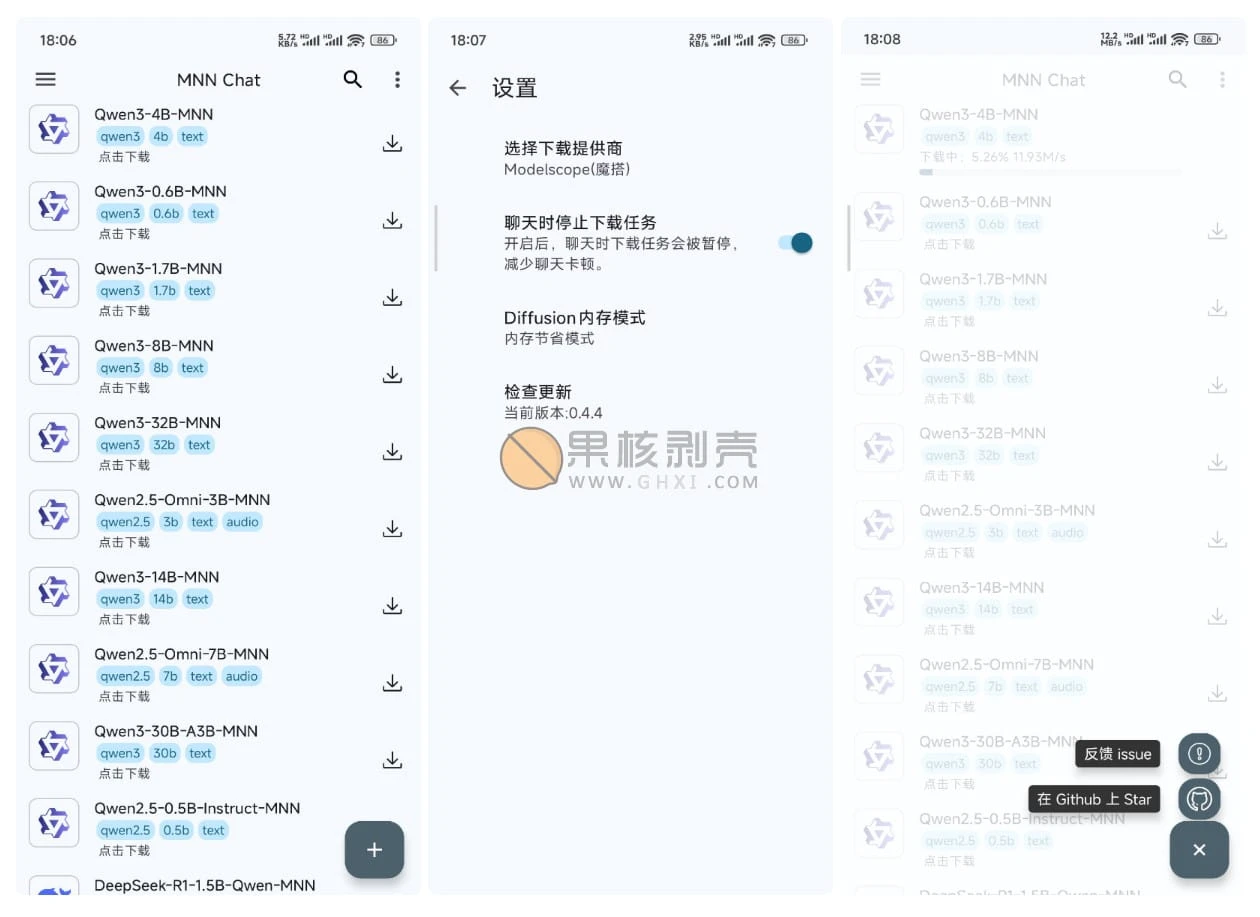Image resolution: width=1260 pixels, height=917 pixels.
Task: Tap the GitHub octocat icon button
Action: (1199, 799)
